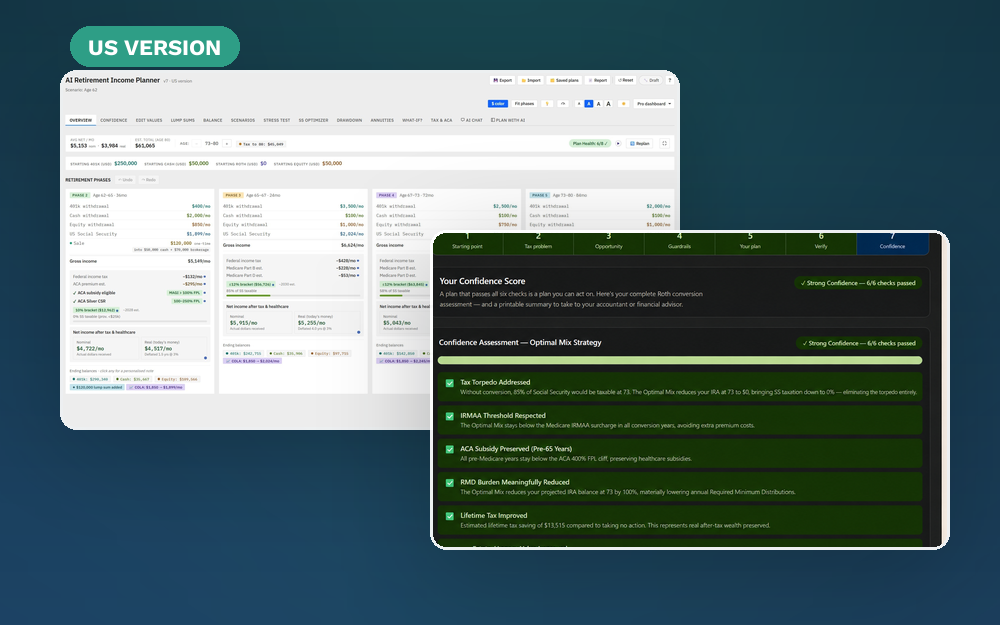
Task: Go to step 1 Starting point
Action: (x=467, y=242)
